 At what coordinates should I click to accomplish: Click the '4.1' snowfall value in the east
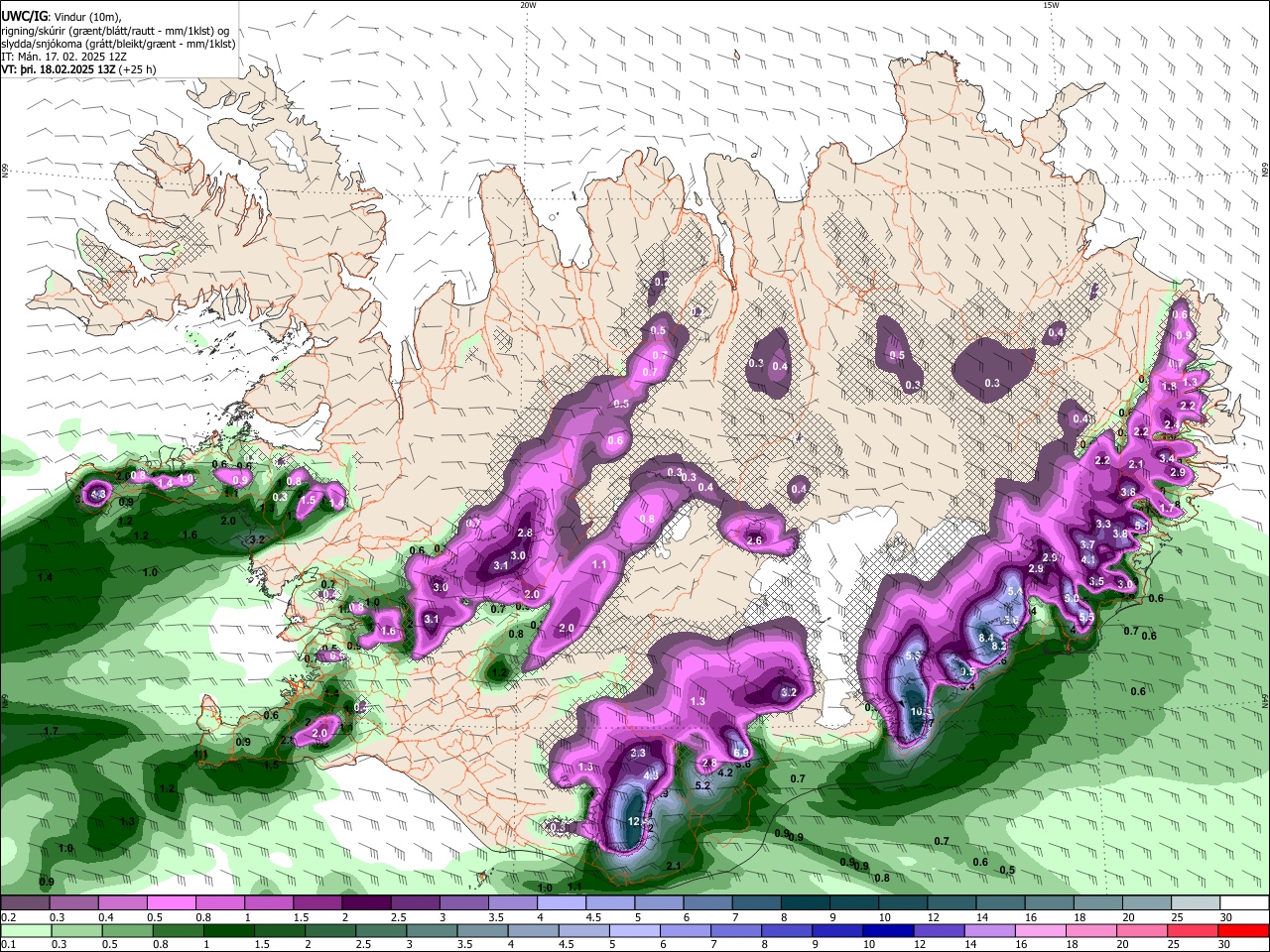pyautogui.click(x=1088, y=559)
